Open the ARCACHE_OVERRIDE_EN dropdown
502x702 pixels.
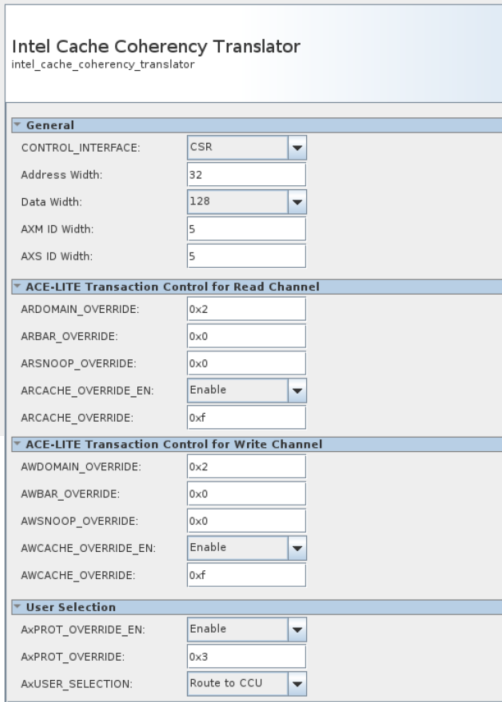pyautogui.click(x=247, y=390)
